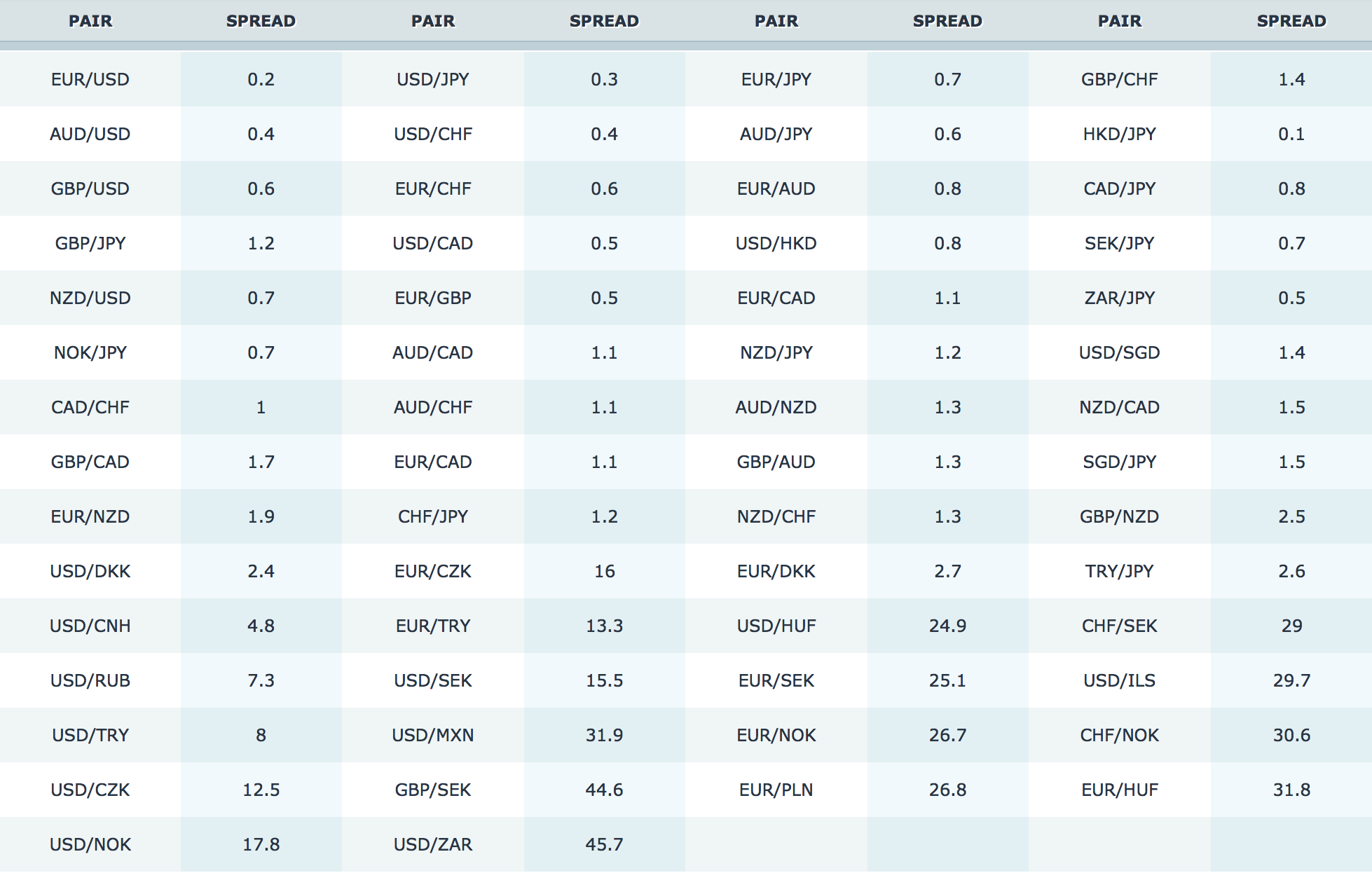
Task: Click spread value 24.9 for USD/HUF
Action: click(947, 626)
